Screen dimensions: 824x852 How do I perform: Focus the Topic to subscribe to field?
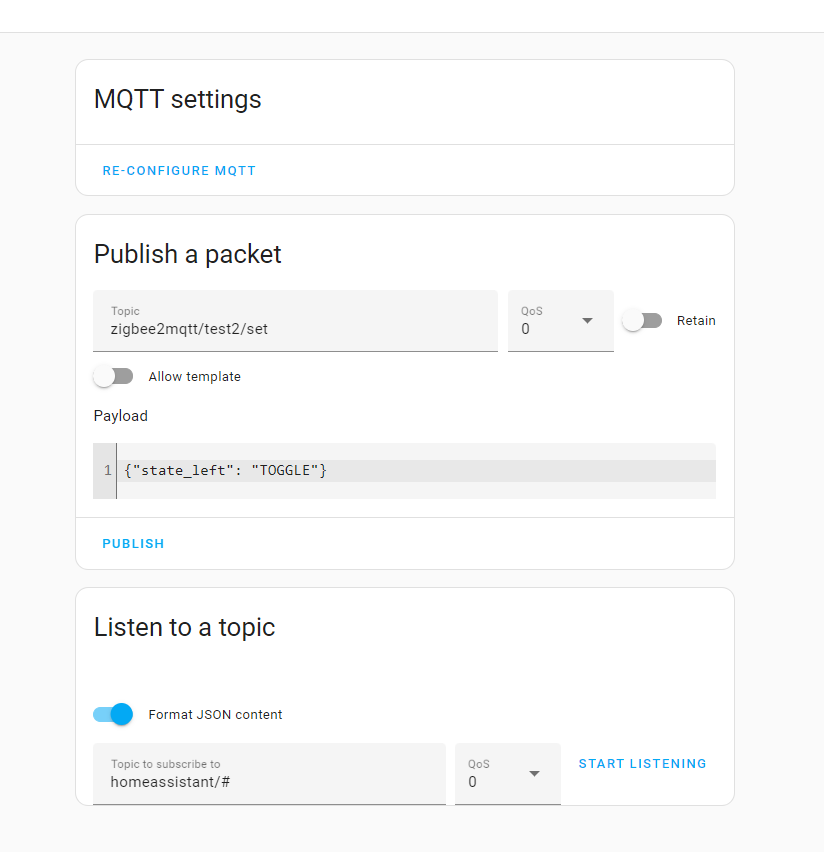point(269,781)
